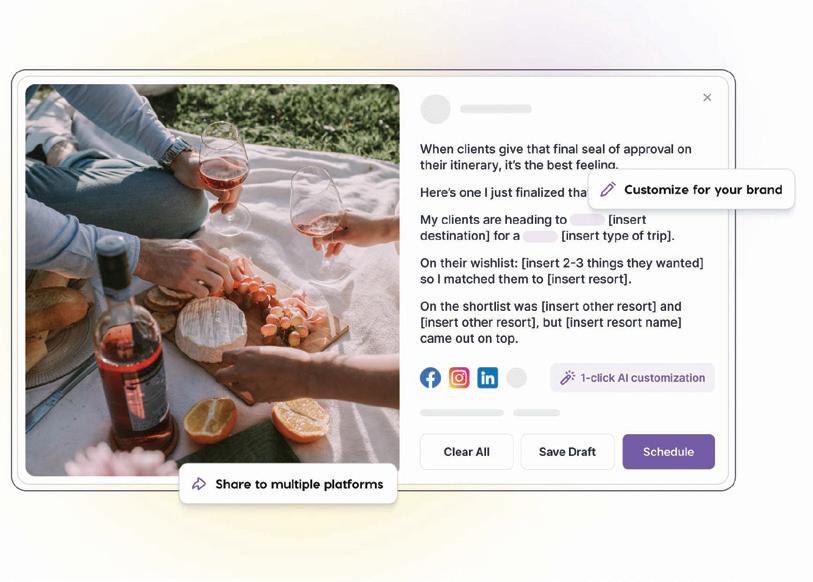Image resolution: width=813 pixels, height=582 pixels.
Task: Click the magic wand AI icon
Action: pyautogui.click(x=567, y=378)
